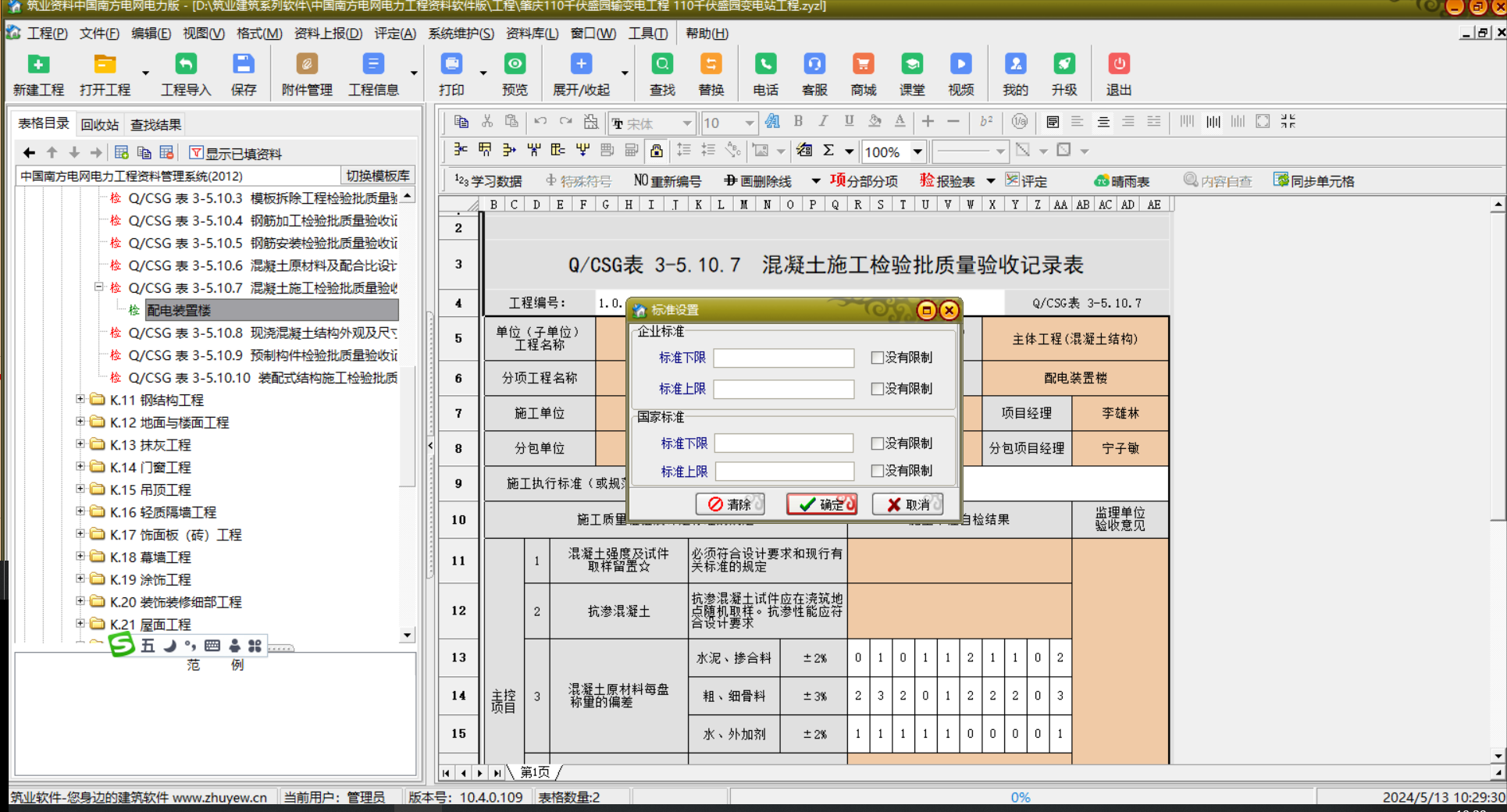Click the 新建工程 new project icon
Viewport: 1507px width, 812px height.
pyautogui.click(x=38, y=65)
